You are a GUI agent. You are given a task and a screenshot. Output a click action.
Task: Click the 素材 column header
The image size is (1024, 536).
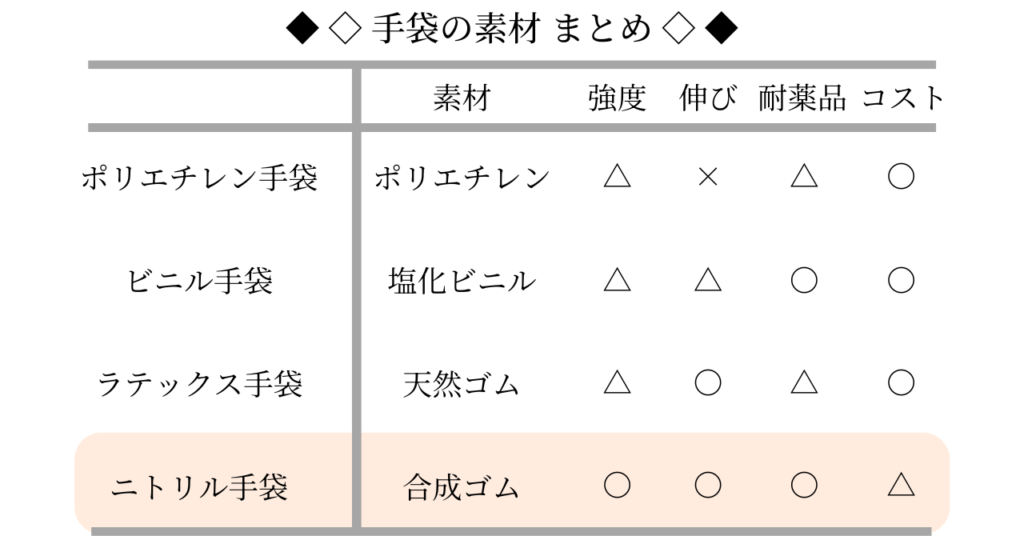[x=462, y=98]
